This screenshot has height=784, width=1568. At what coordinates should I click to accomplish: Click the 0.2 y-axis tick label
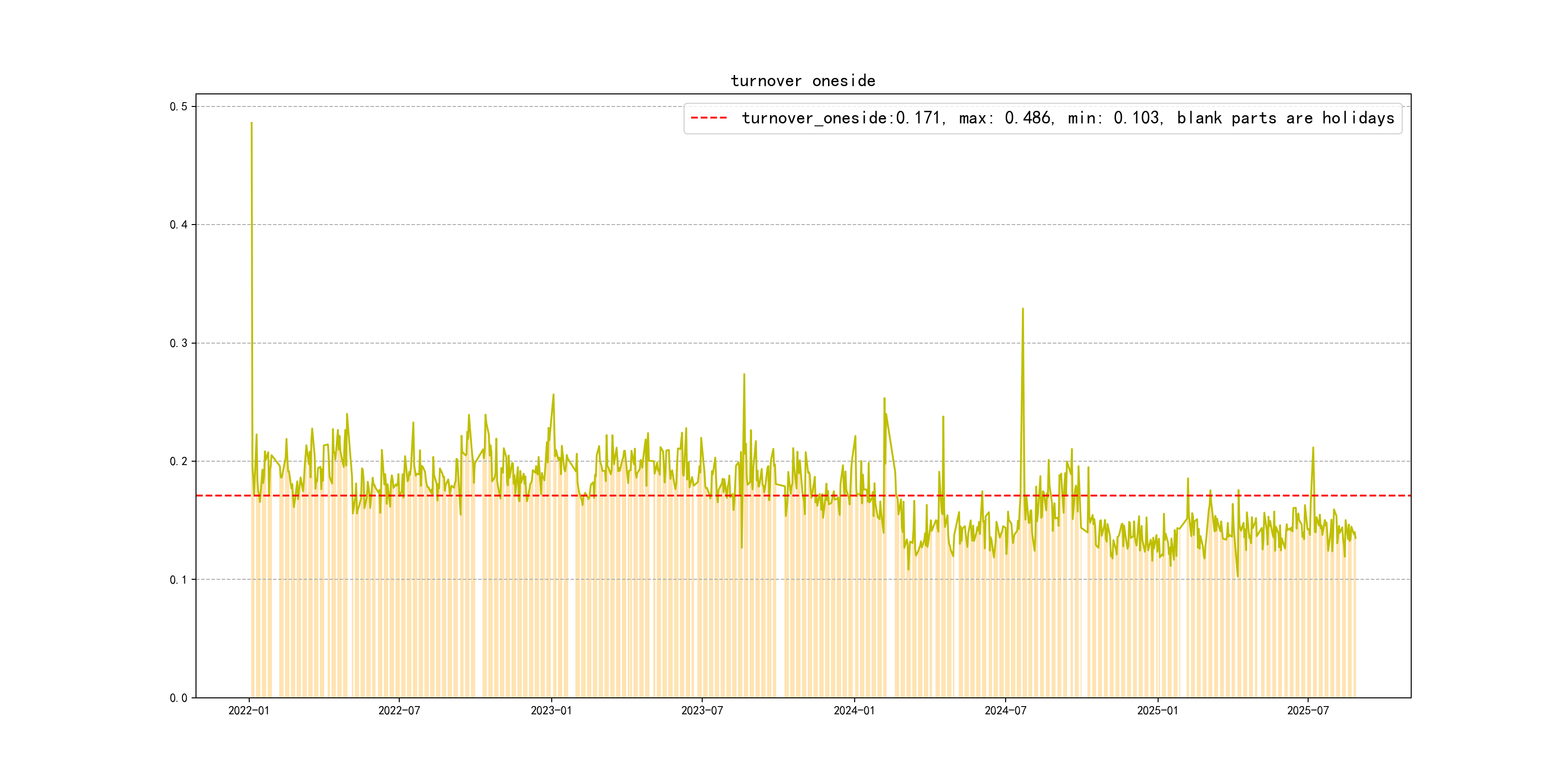point(179,461)
